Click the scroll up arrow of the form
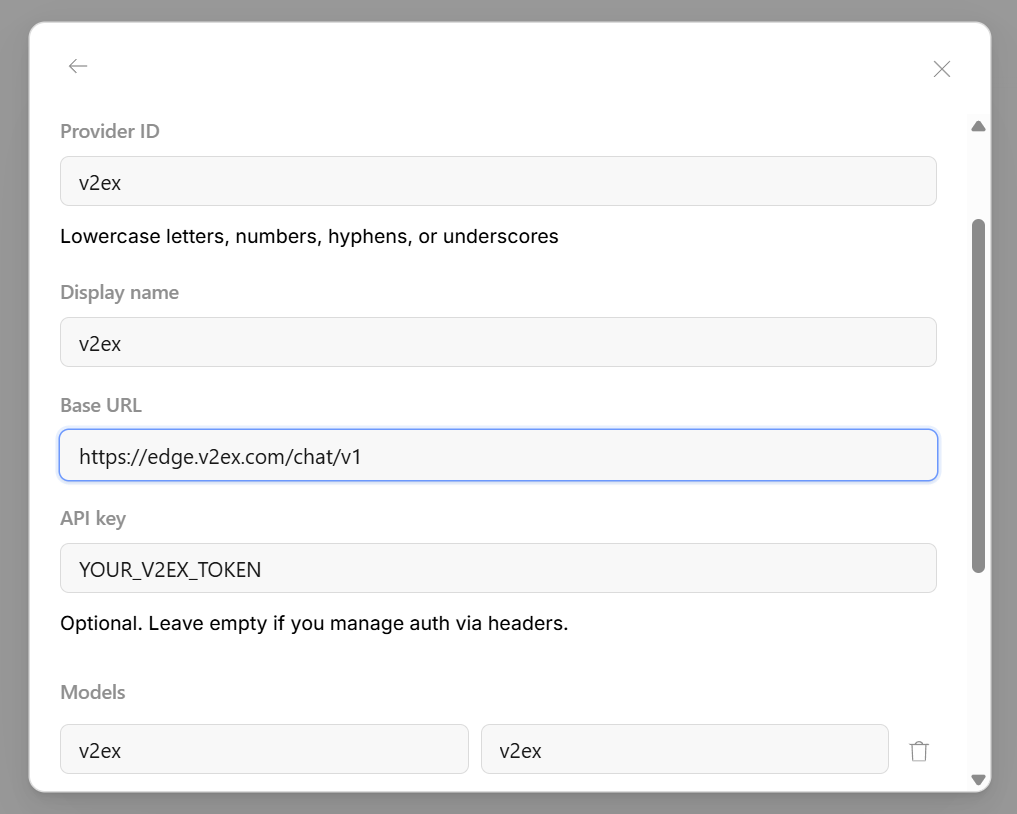Viewport: 1017px width, 814px height. tap(978, 126)
